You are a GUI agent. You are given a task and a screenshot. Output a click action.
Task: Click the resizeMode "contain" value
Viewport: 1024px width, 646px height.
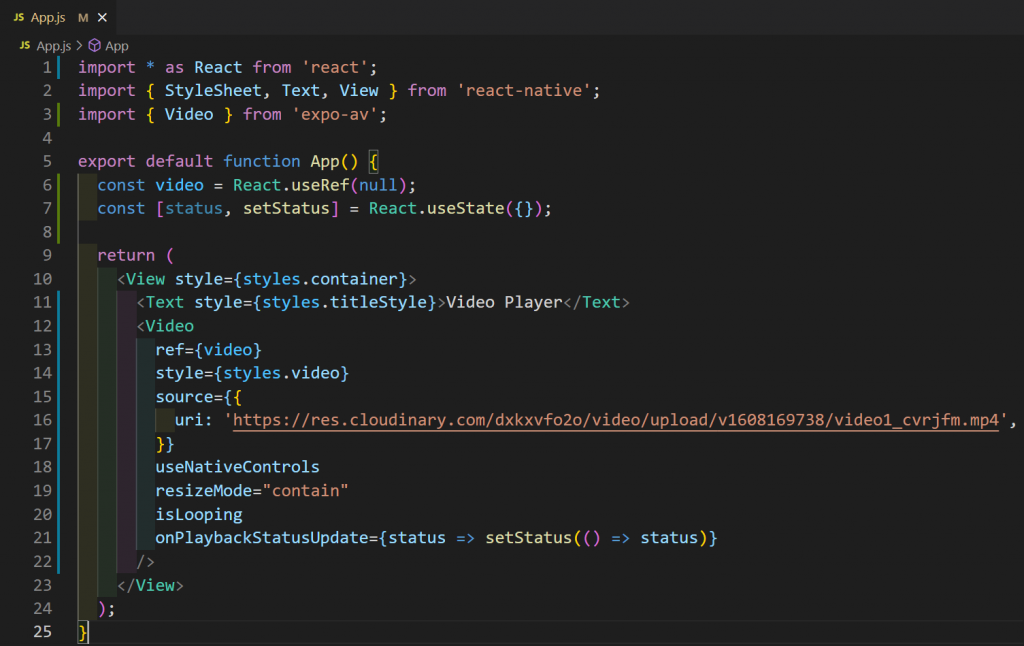306,491
